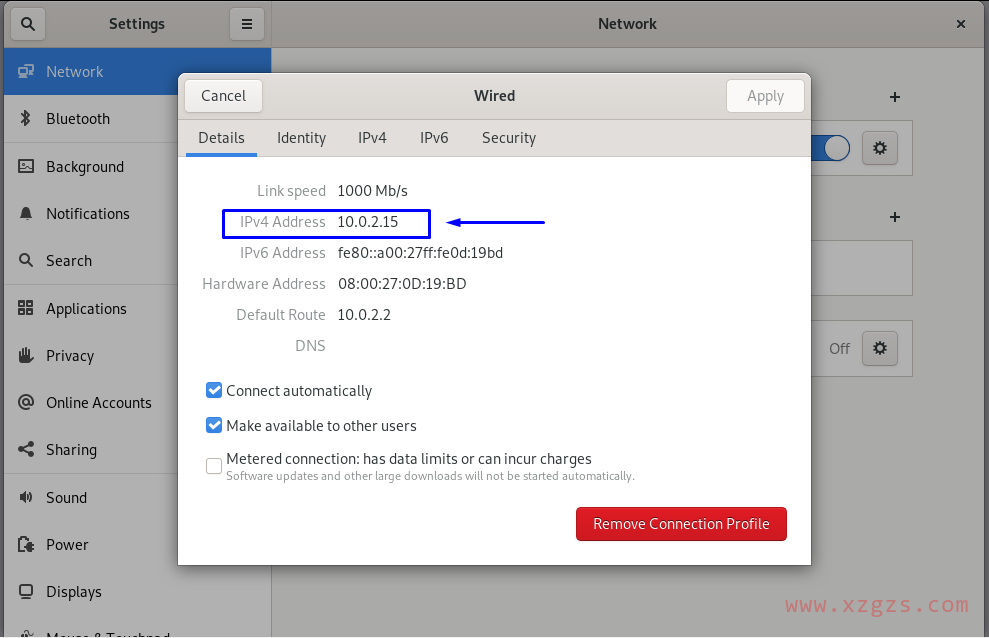Click the search magnifier icon in Settings header
This screenshot has height=638, width=989.
[x=27, y=23]
